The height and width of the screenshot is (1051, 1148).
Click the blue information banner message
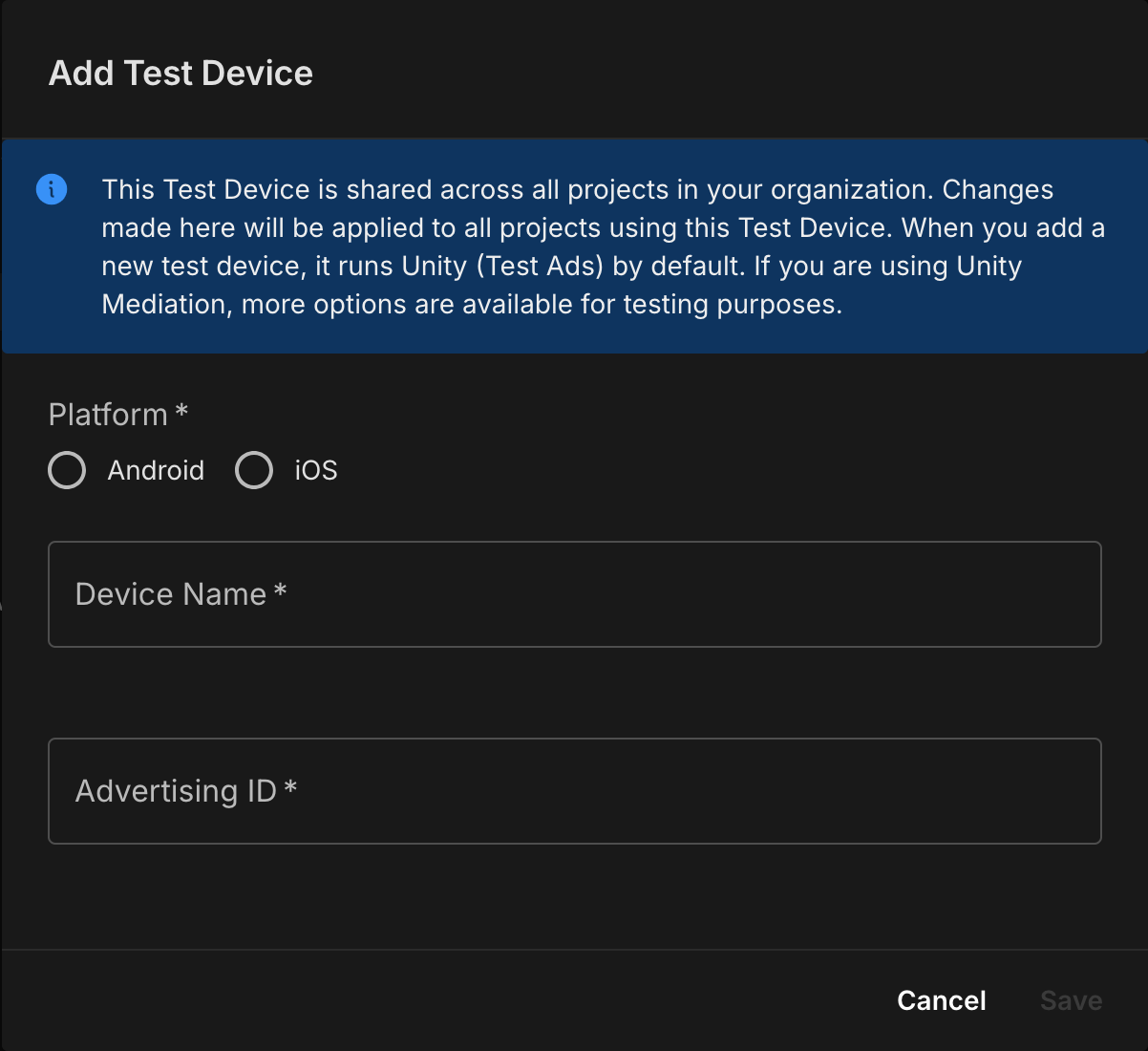click(x=602, y=247)
